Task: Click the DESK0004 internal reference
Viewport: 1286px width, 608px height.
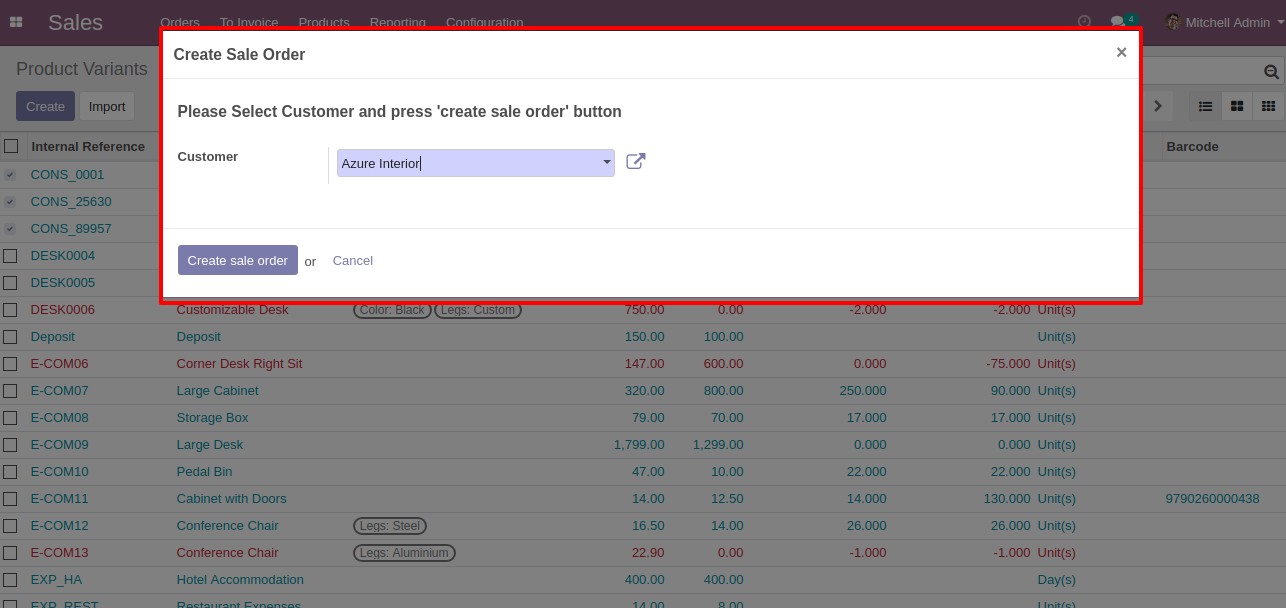Action: [63, 255]
